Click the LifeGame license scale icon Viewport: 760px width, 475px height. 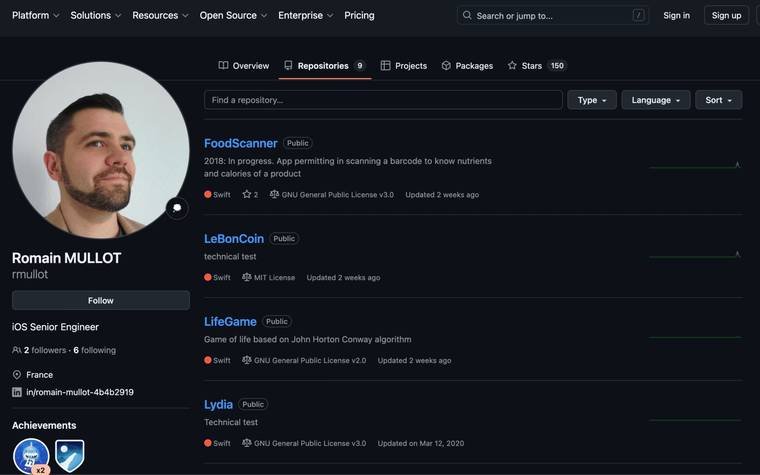[x=246, y=360]
